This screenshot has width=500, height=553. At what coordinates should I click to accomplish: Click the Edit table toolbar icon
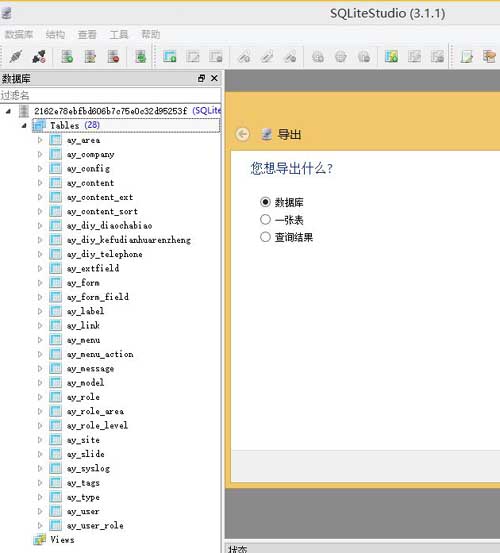193,56
